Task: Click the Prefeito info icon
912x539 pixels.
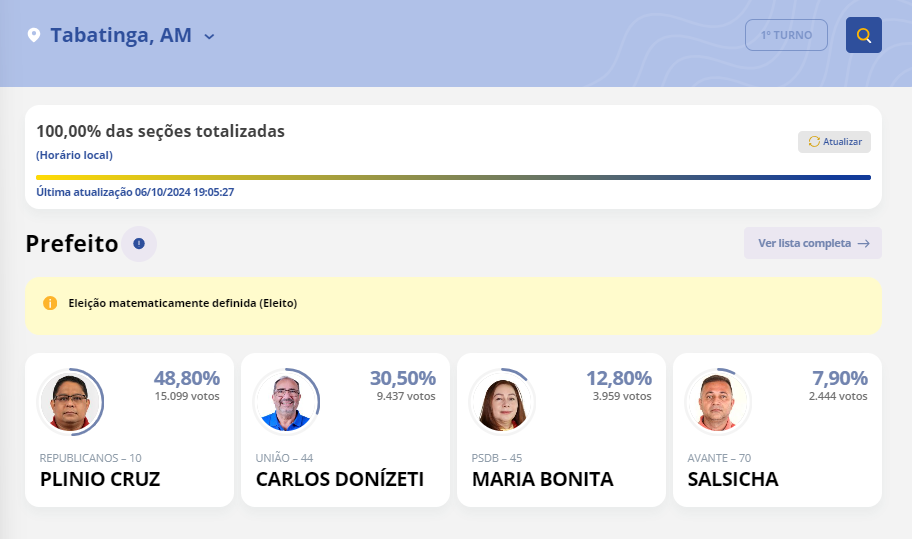Action: click(x=139, y=243)
